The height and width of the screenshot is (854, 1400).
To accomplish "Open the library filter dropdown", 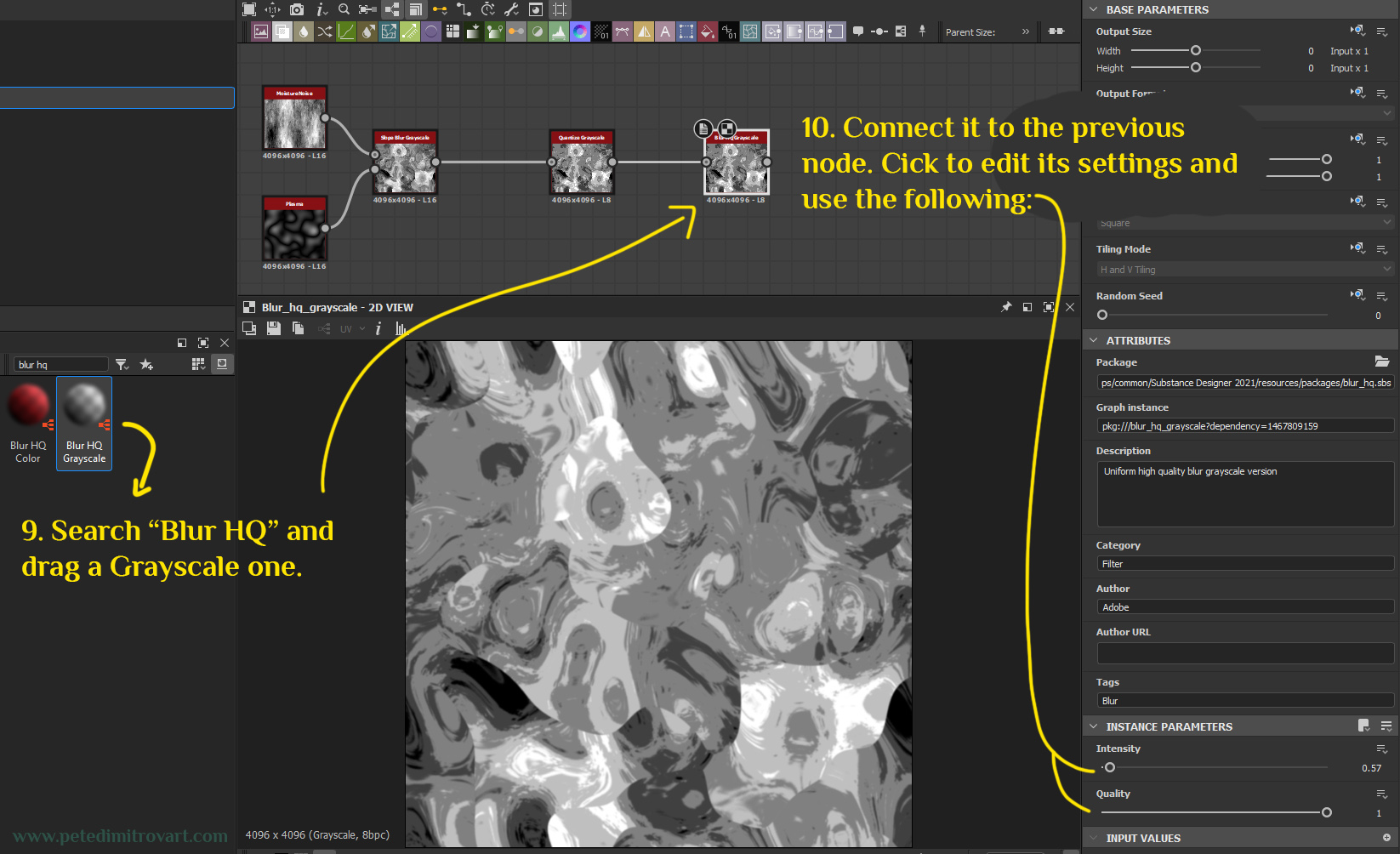I will pyautogui.click(x=122, y=364).
